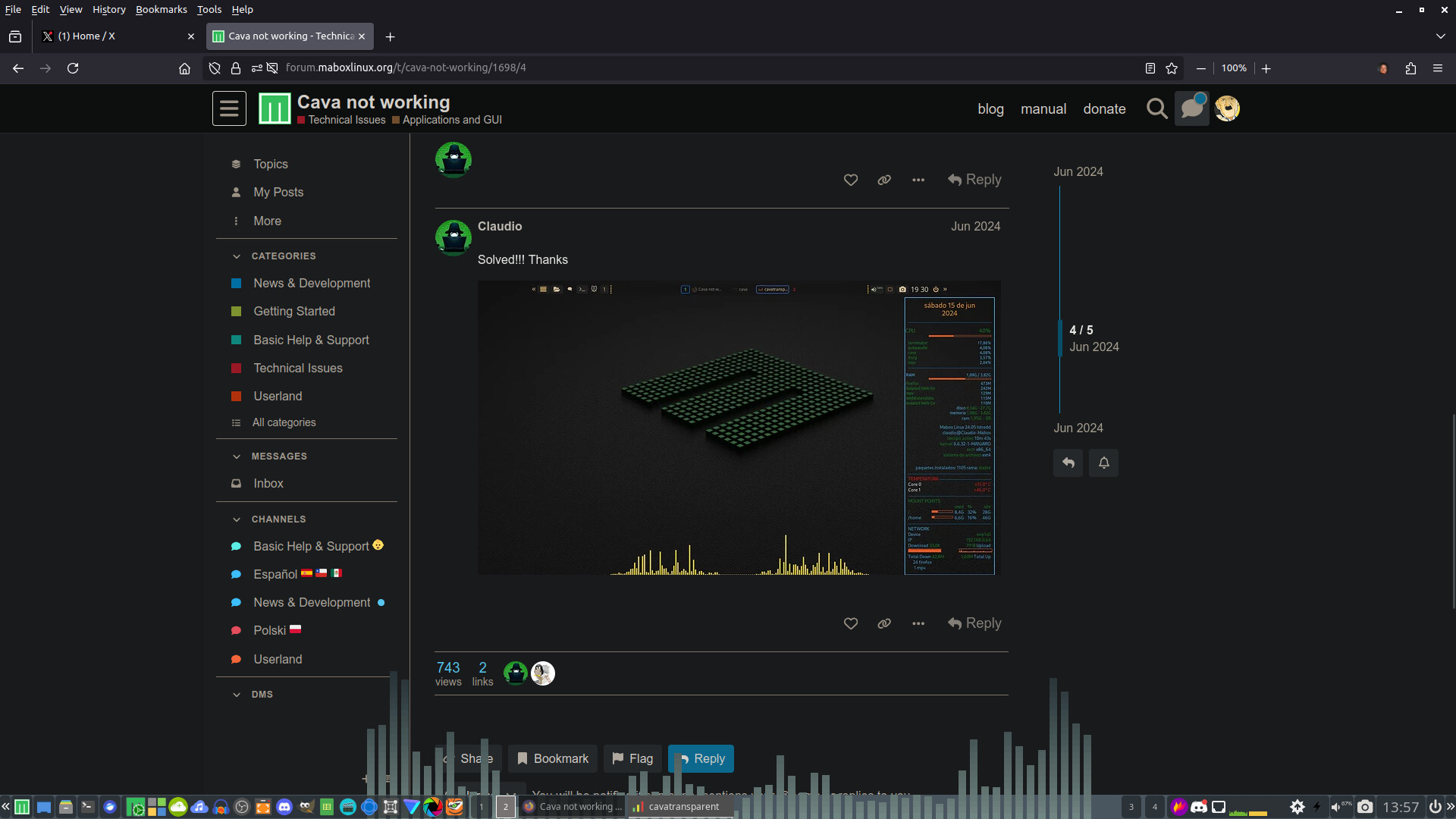Open the forum search magnifier icon
1456x819 pixels.
tap(1156, 109)
